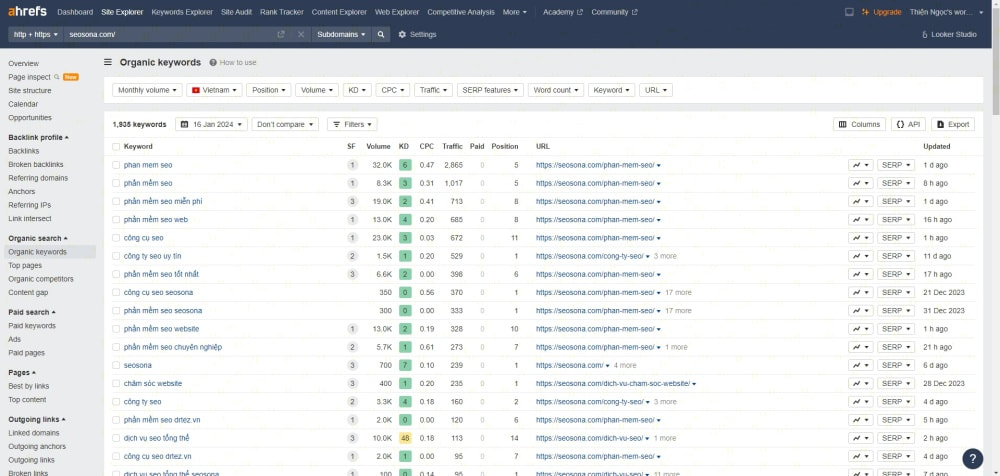Open Rank Tracker in top navigation
Screen dimensions: 1000x476
pos(282,12)
